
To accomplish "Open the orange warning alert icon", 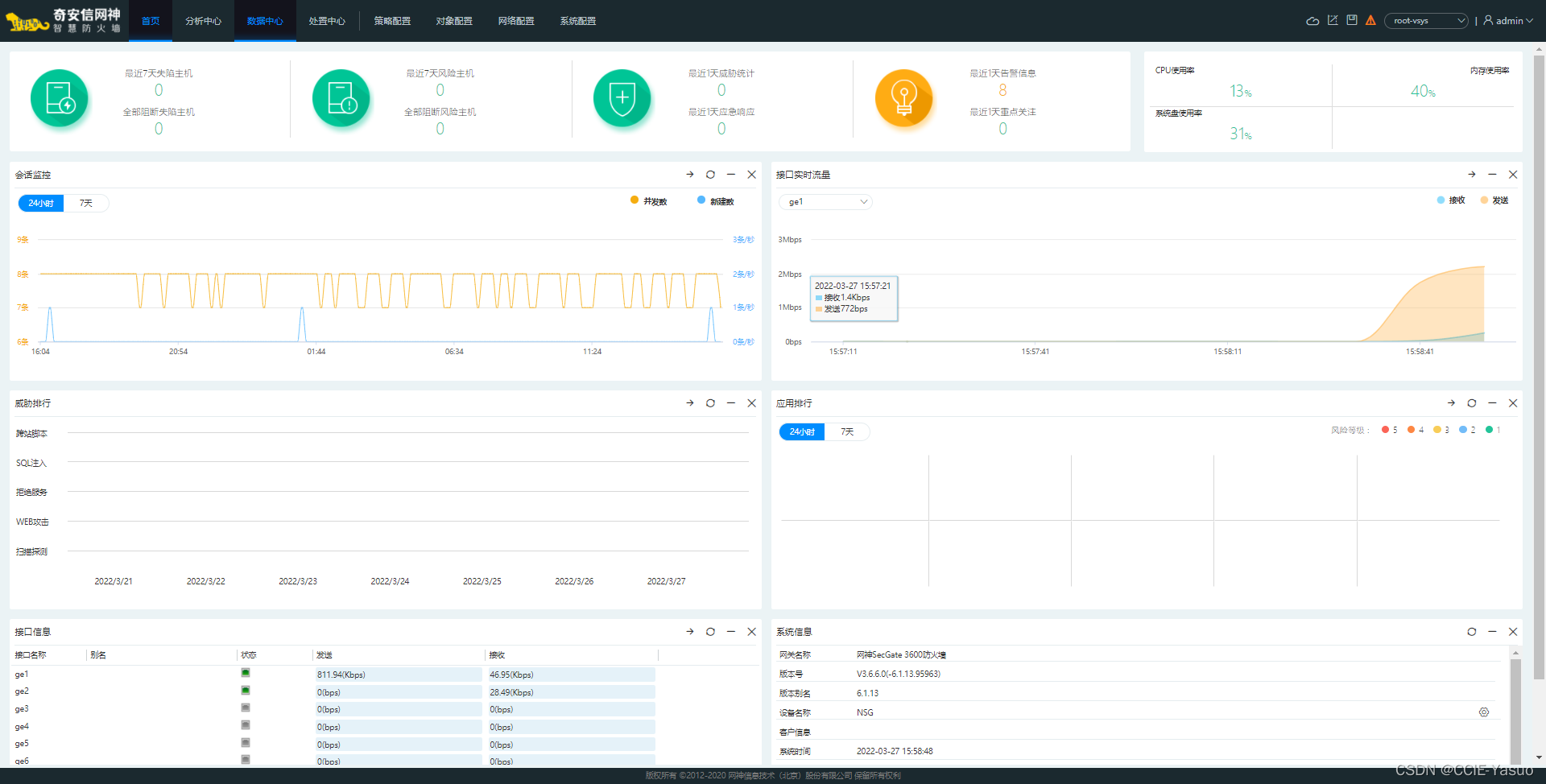I will click(x=1370, y=20).
